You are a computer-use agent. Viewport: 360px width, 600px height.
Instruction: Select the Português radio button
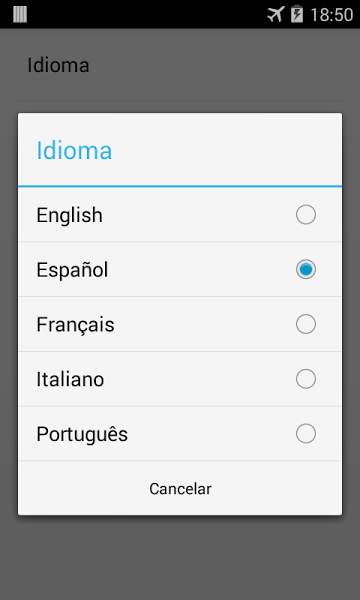306,434
